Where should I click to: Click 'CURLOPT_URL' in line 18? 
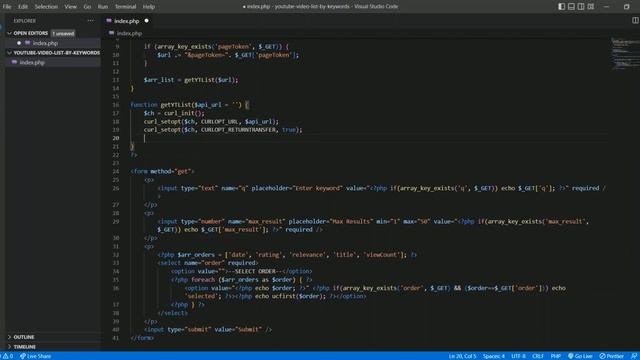tap(219, 122)
